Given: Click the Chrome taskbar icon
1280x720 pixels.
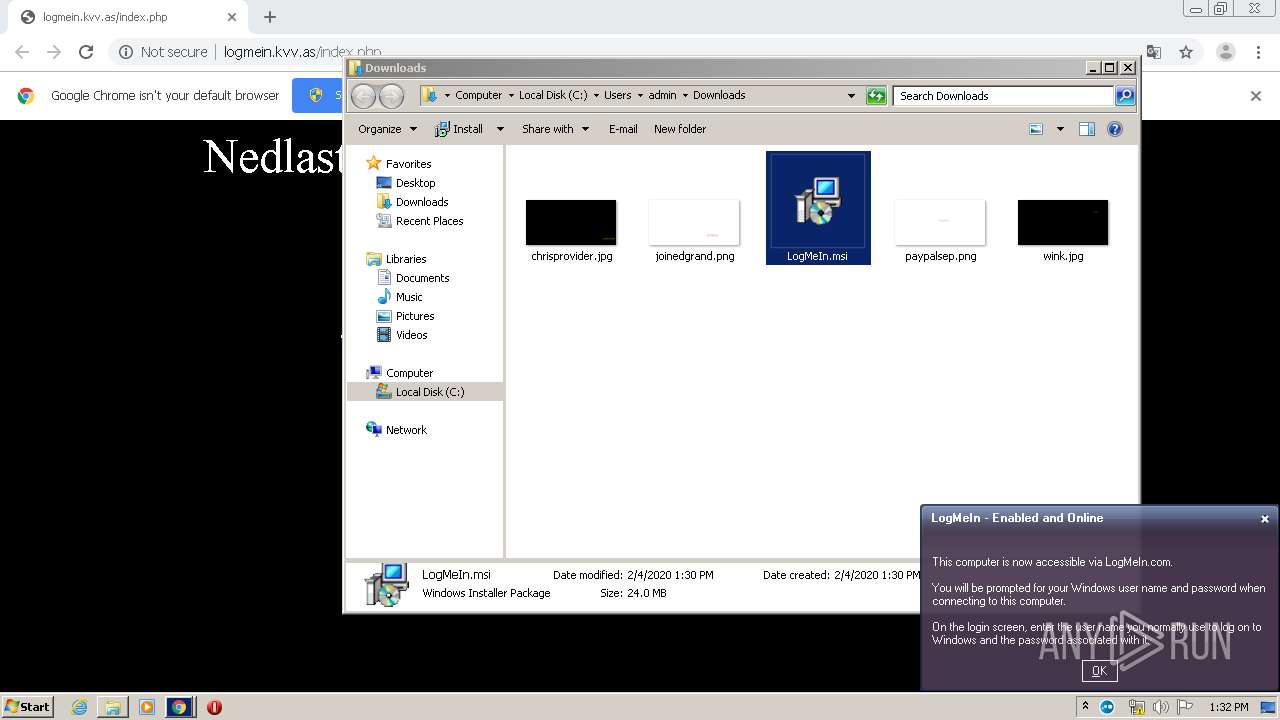Looking at the screenshot, I should coord(179,707).
